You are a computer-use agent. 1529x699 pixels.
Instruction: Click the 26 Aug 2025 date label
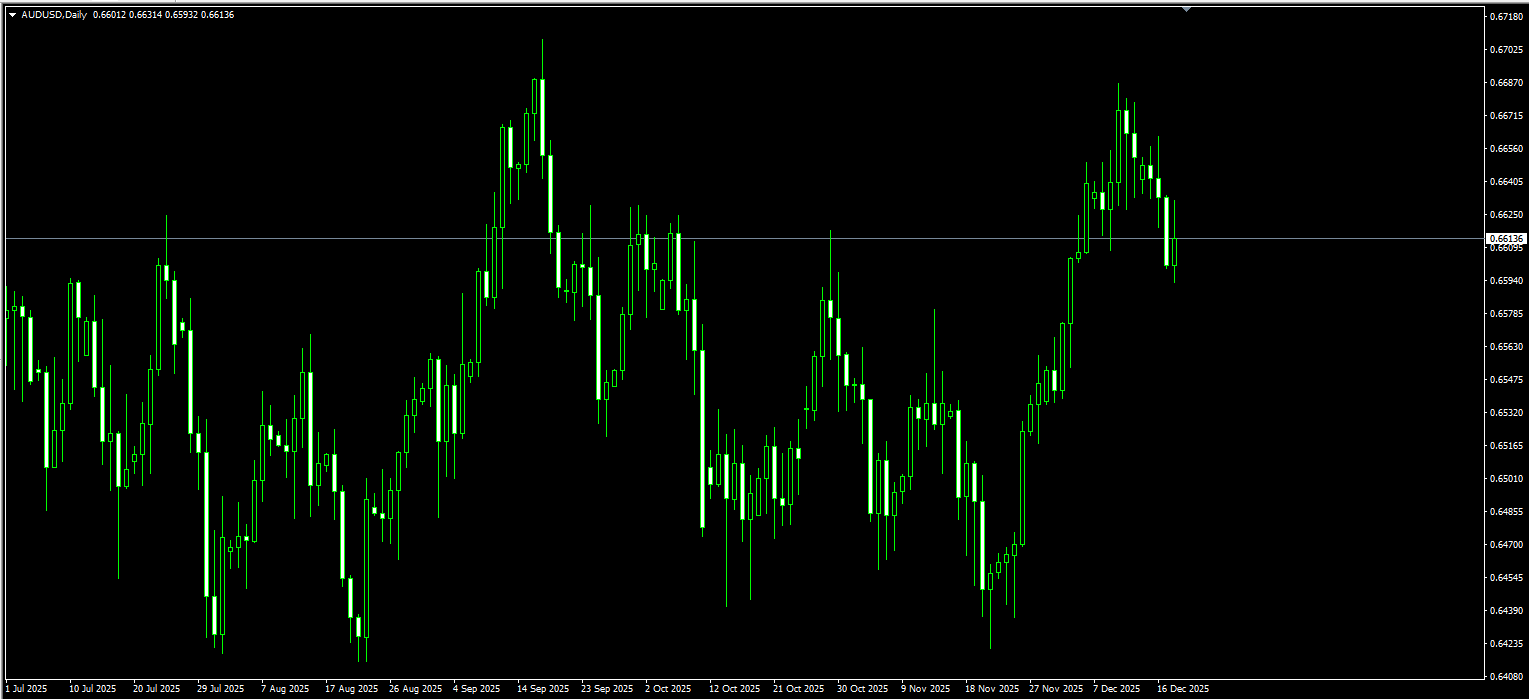coord(414,689)
